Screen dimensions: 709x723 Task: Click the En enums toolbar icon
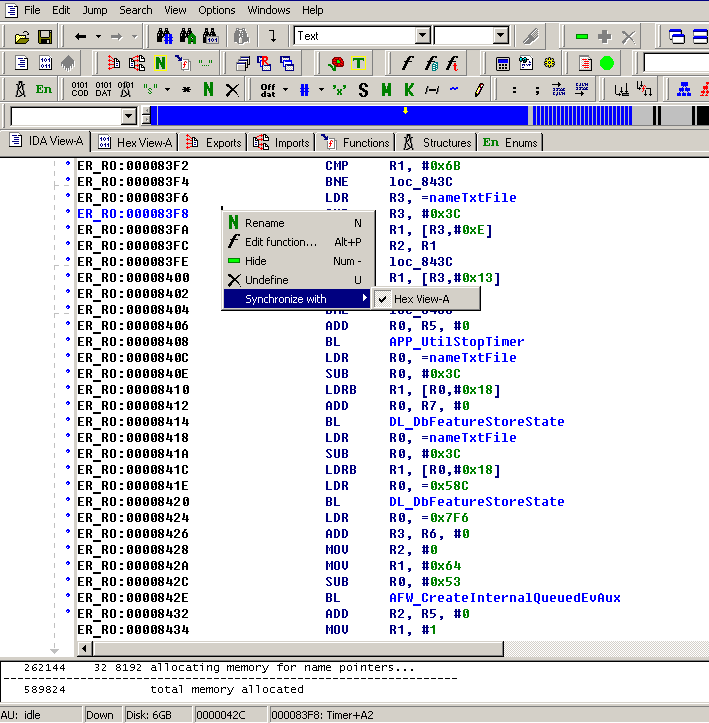tap(44, 89)
